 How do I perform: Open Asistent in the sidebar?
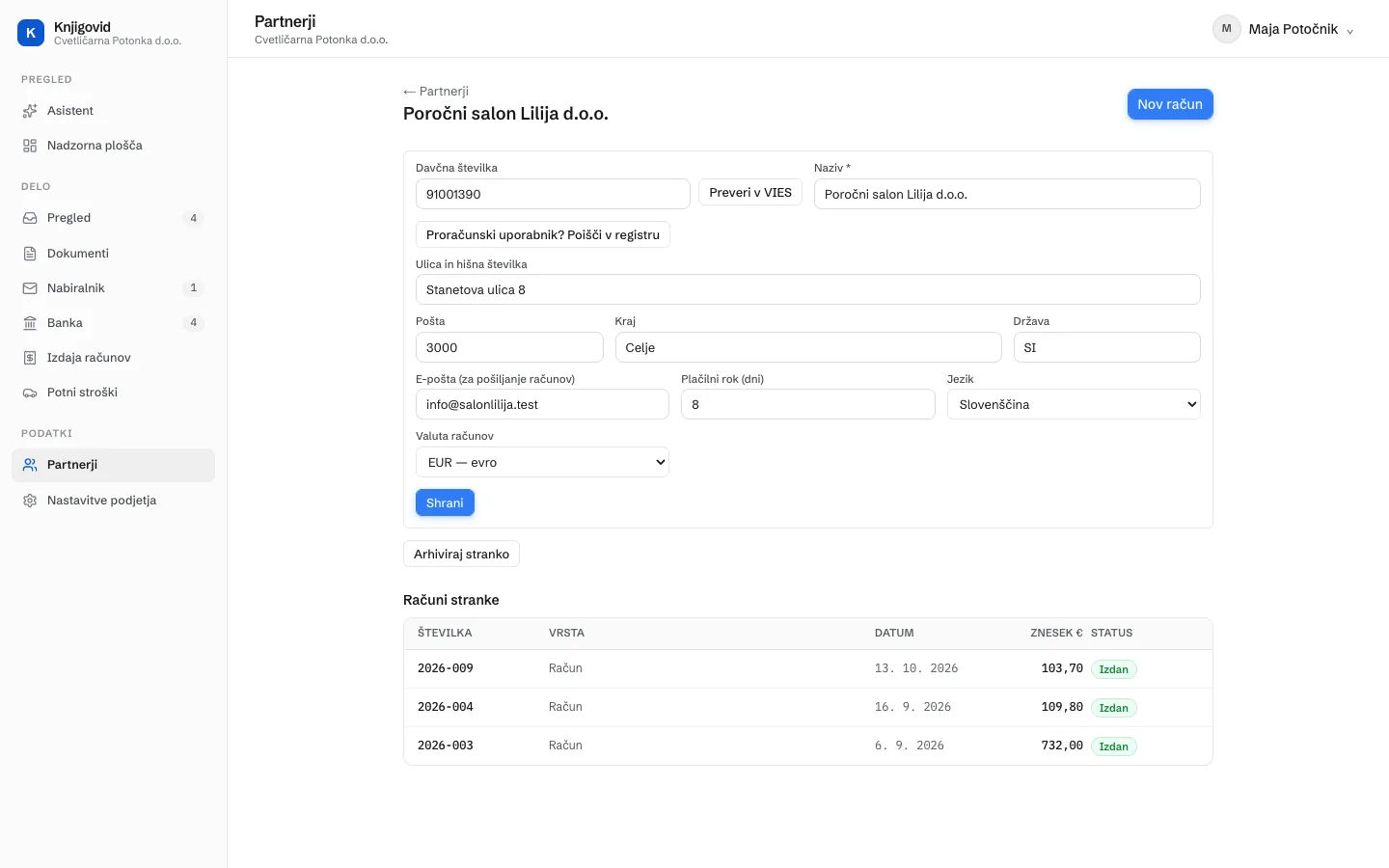coord(113,111)
